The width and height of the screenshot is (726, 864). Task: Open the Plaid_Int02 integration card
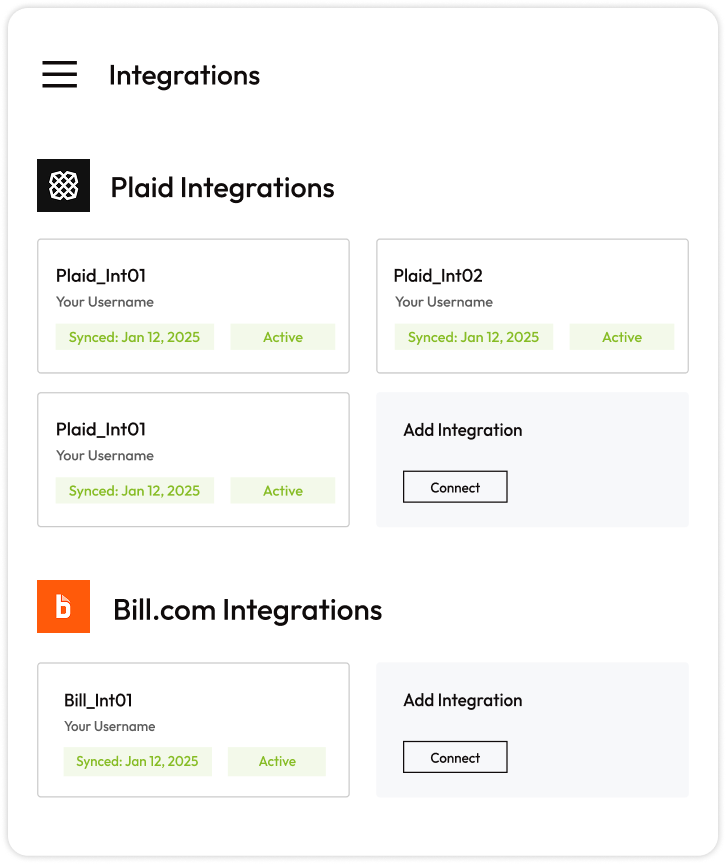(533, 306)
